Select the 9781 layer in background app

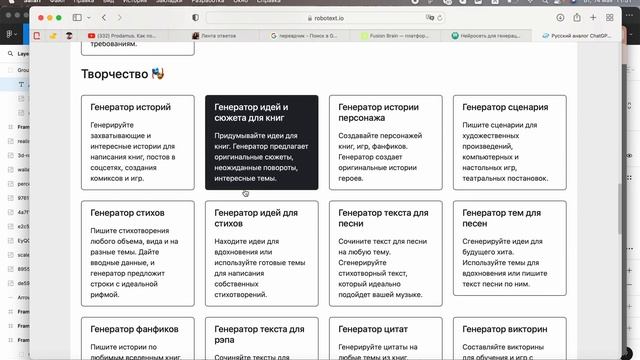18,198
